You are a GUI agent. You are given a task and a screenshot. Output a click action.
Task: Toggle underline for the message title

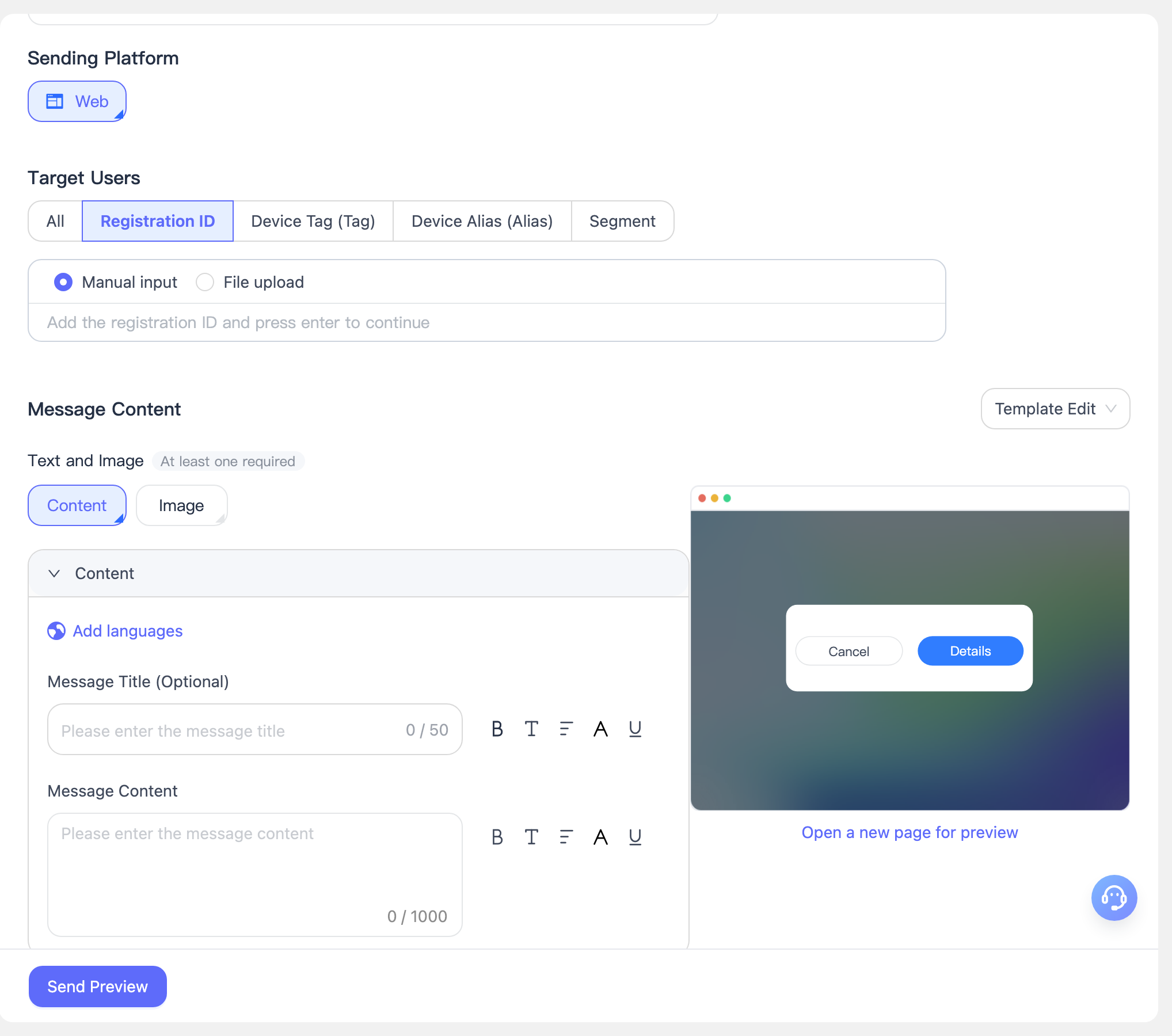click(x=636, y=729)
